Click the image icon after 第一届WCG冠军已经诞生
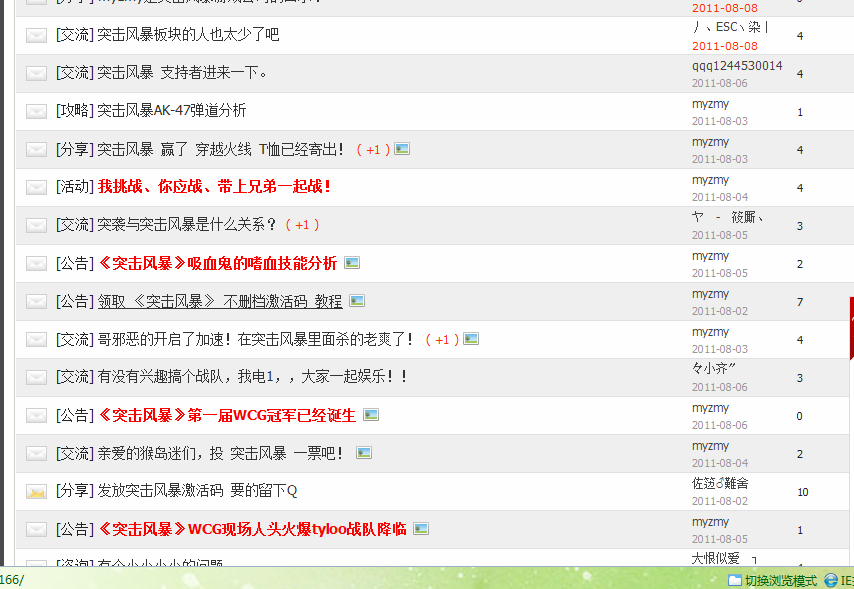Image resolution: width=854 pixels, height=589 pixels. [371, 415]
